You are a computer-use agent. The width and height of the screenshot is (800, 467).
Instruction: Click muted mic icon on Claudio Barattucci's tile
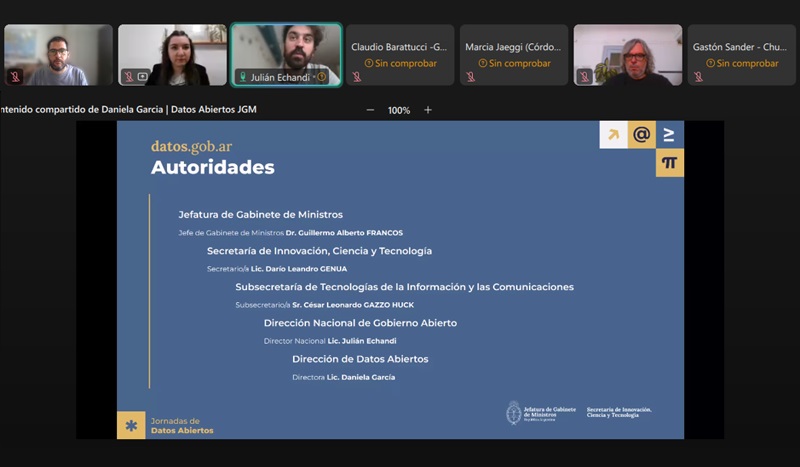pos(357,77)
